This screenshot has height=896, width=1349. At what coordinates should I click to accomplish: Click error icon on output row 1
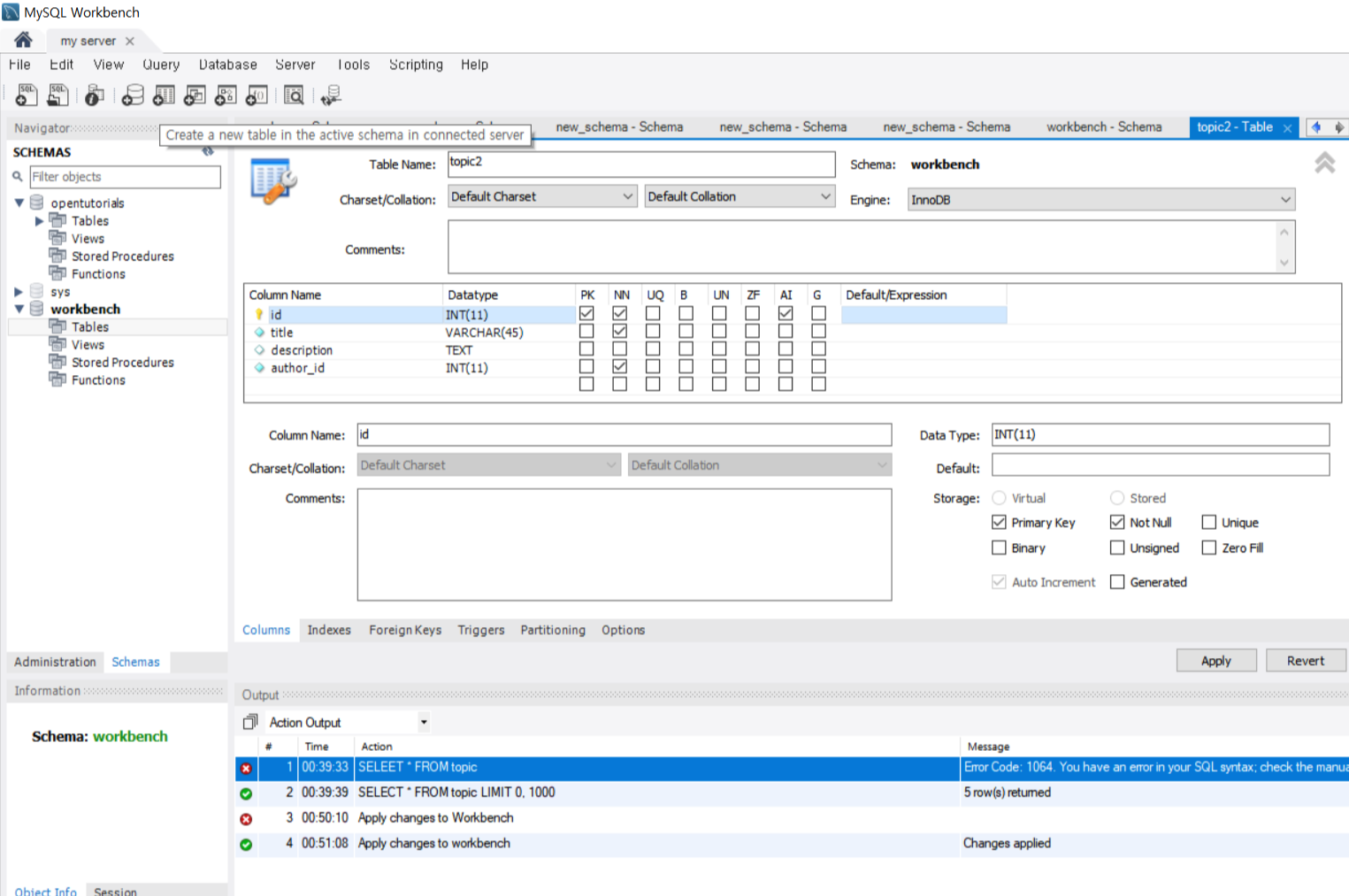coord(246,769)
